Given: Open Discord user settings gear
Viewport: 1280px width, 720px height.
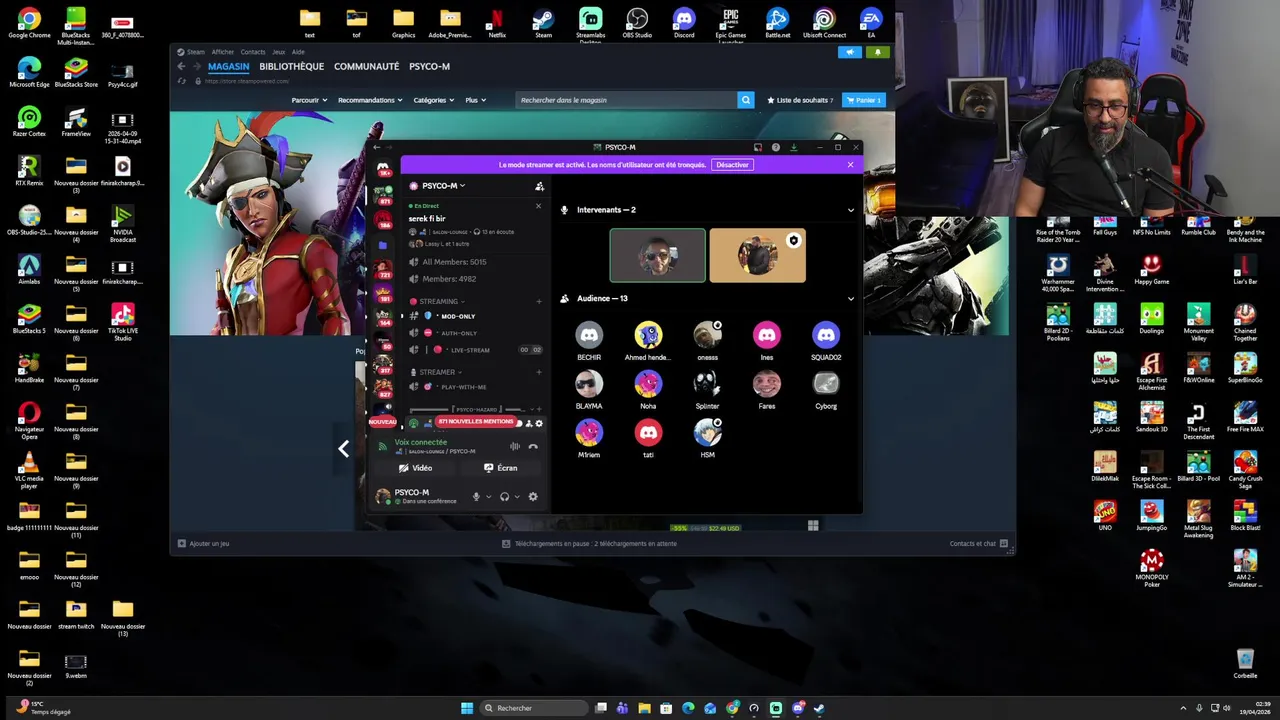Looking at the screenshot, I should pos(532,496).
